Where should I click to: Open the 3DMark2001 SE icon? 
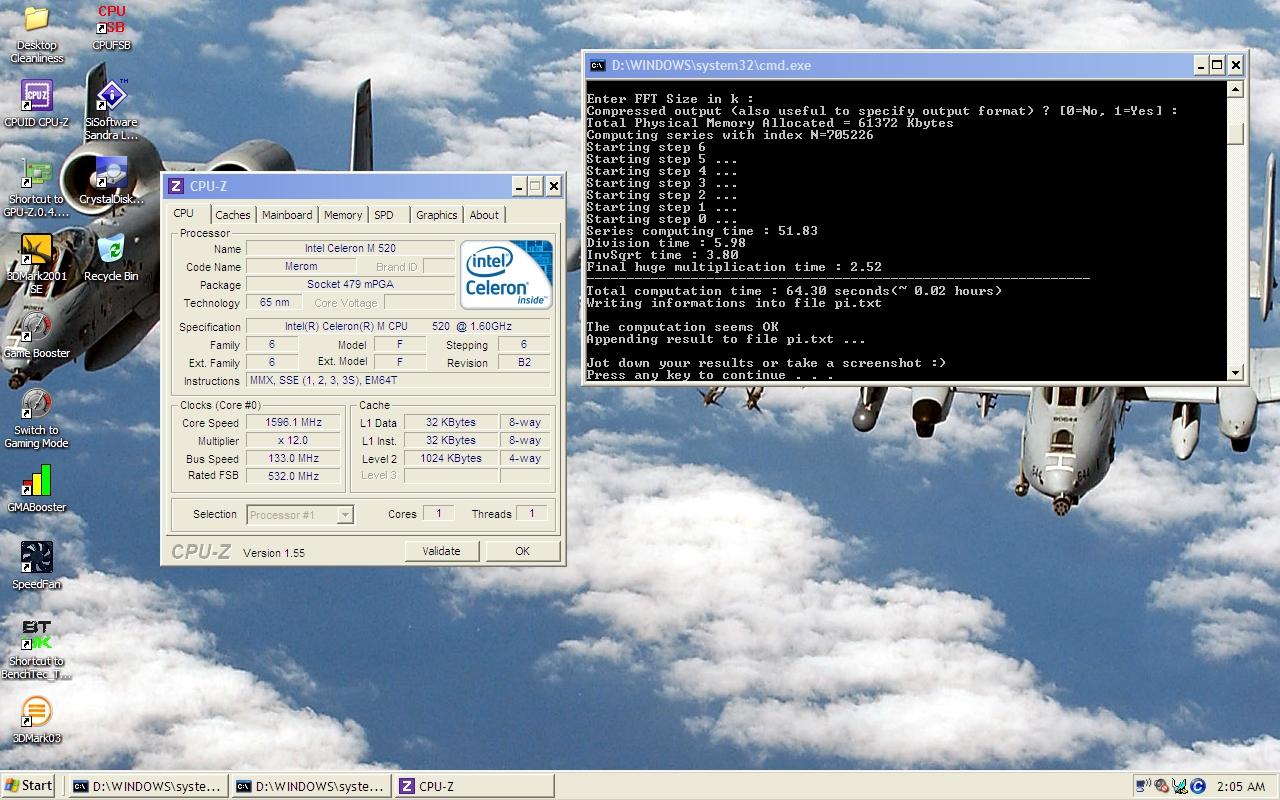click(36, 264)
